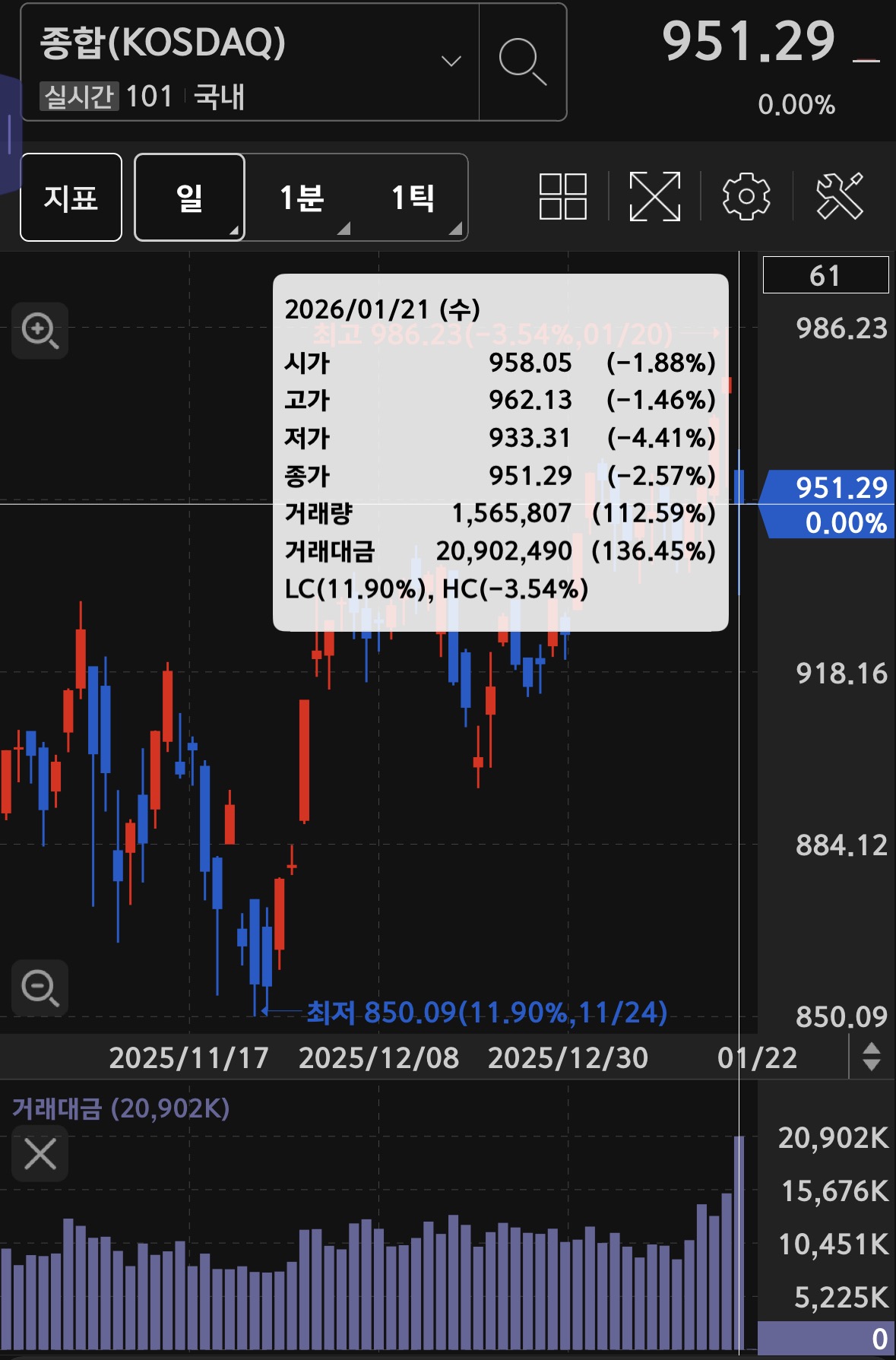The width and height of the screenshot is (896, 1360).
Task: Click the 거래량 1,565,807 tooltip row
Action: [x=500, y=513]
